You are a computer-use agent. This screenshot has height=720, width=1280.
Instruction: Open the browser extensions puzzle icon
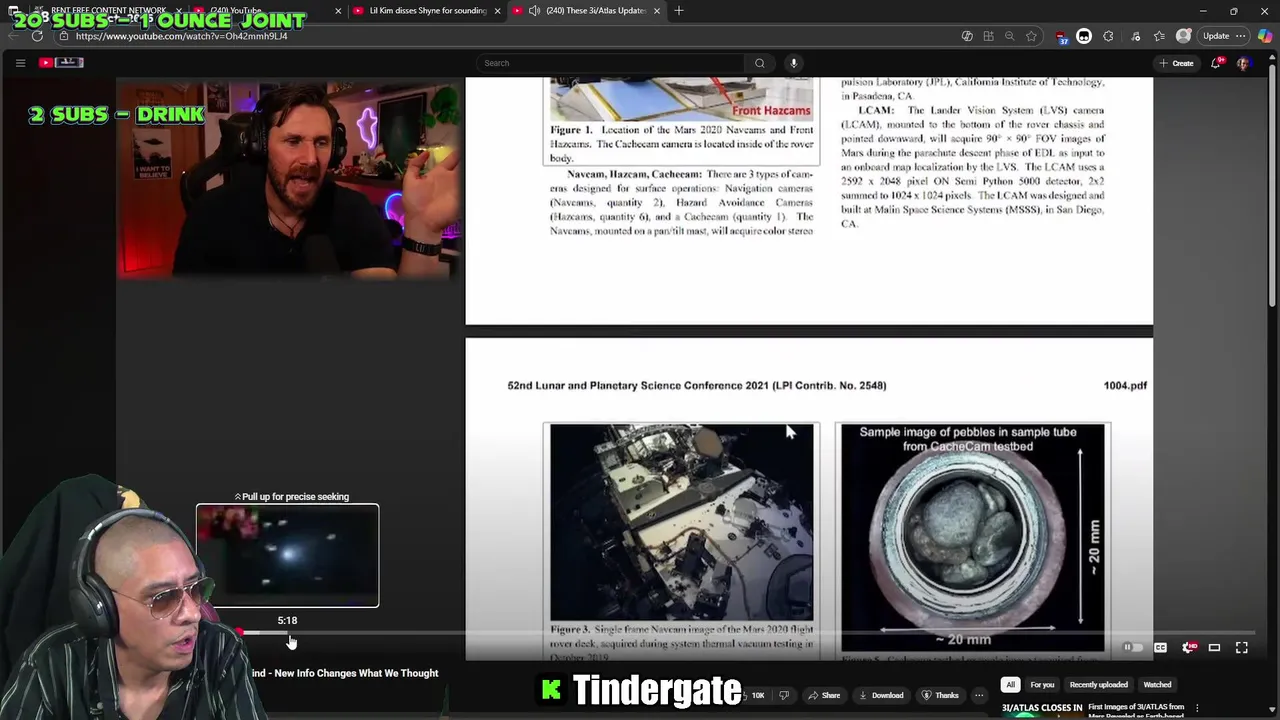[x=1108, y=36]
